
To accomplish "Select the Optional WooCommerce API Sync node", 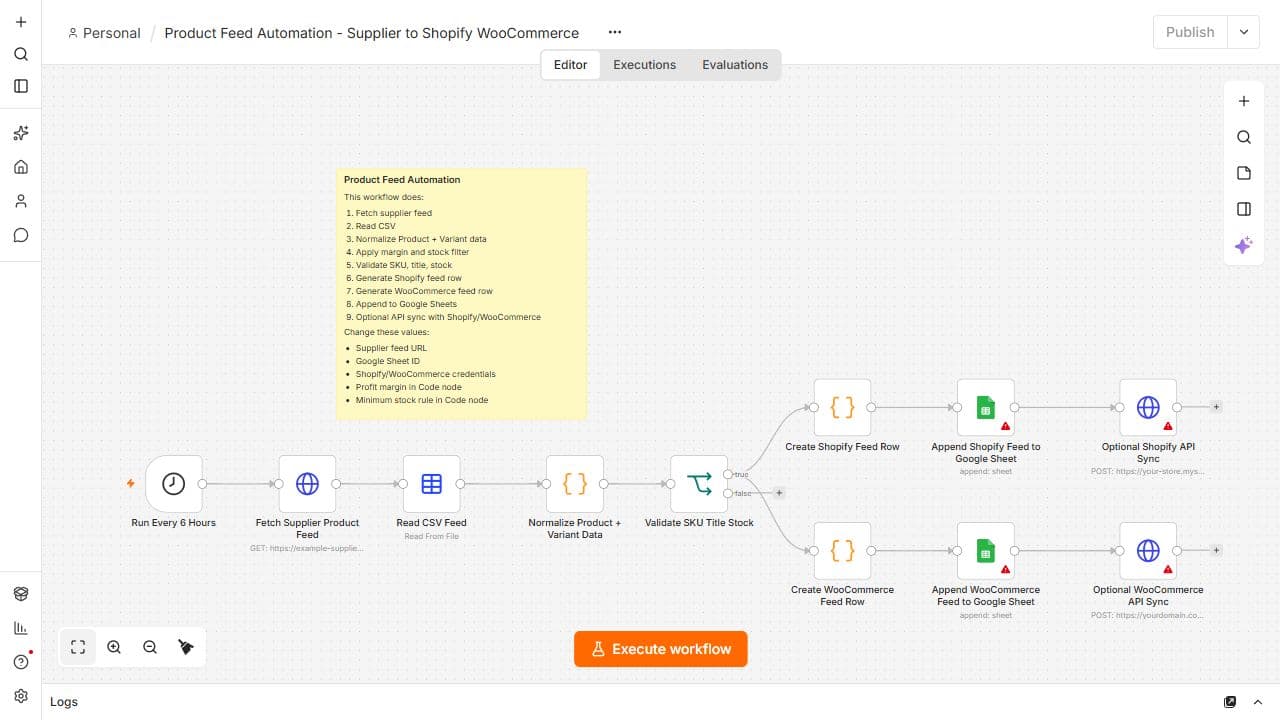I will 1148,551.
